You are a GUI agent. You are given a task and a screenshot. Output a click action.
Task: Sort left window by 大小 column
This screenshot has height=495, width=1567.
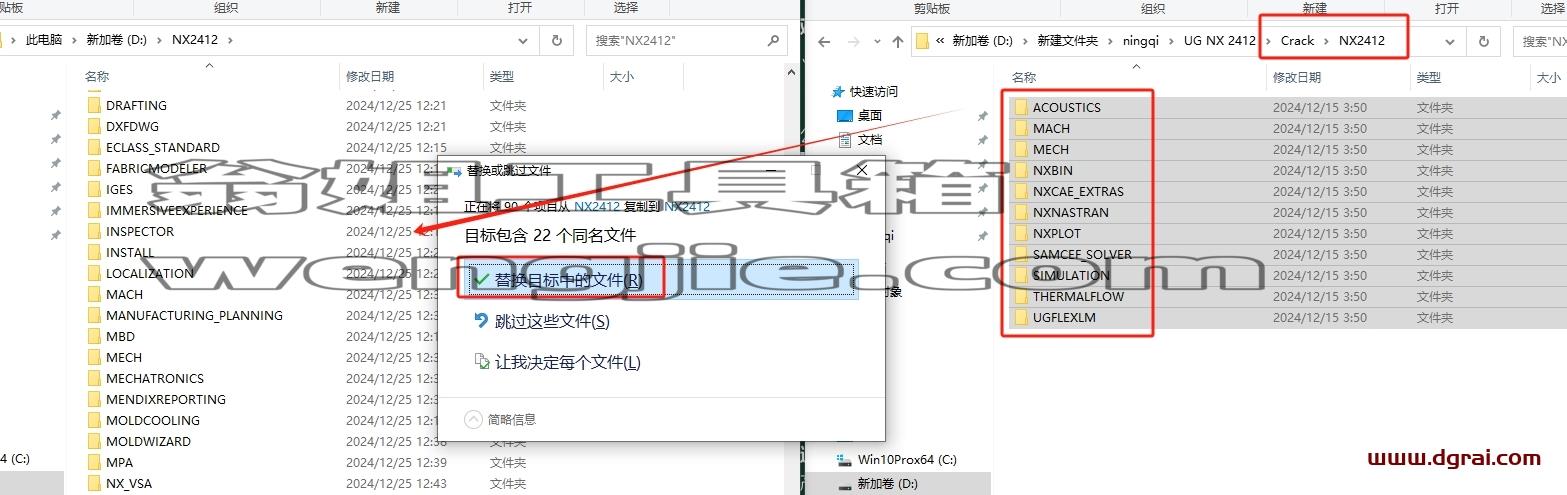(x=621, y=76)
